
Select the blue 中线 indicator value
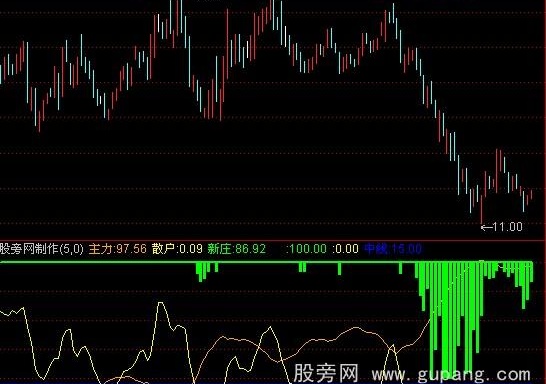[x=393, y=249]
